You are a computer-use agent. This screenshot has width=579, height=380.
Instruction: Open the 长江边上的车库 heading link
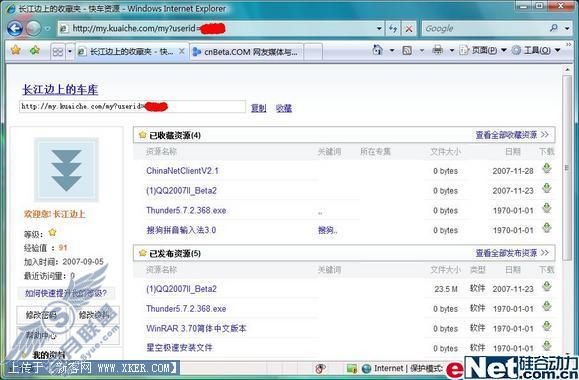(60, 89)
